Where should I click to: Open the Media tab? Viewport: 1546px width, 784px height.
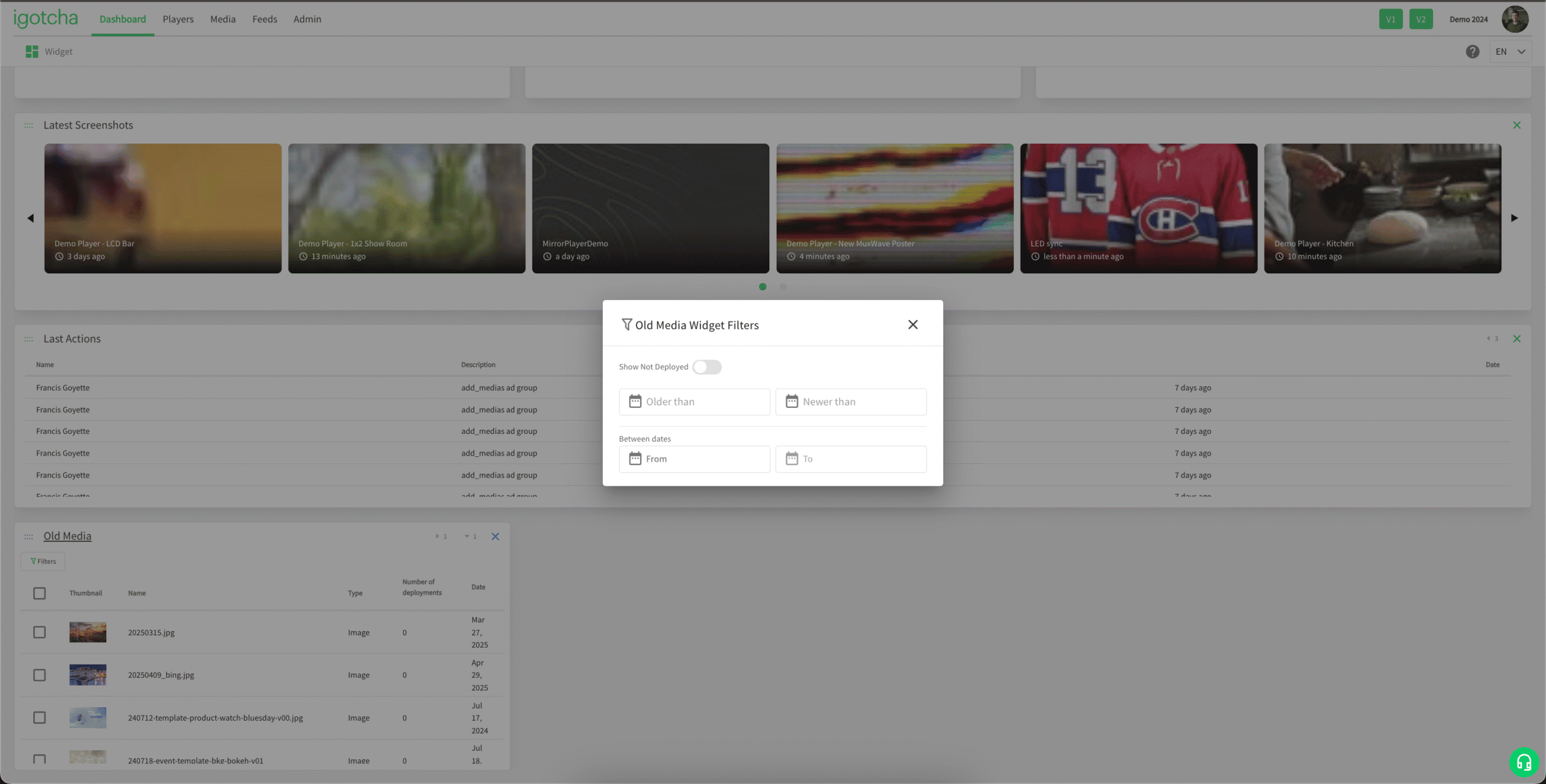click(223, 19)
